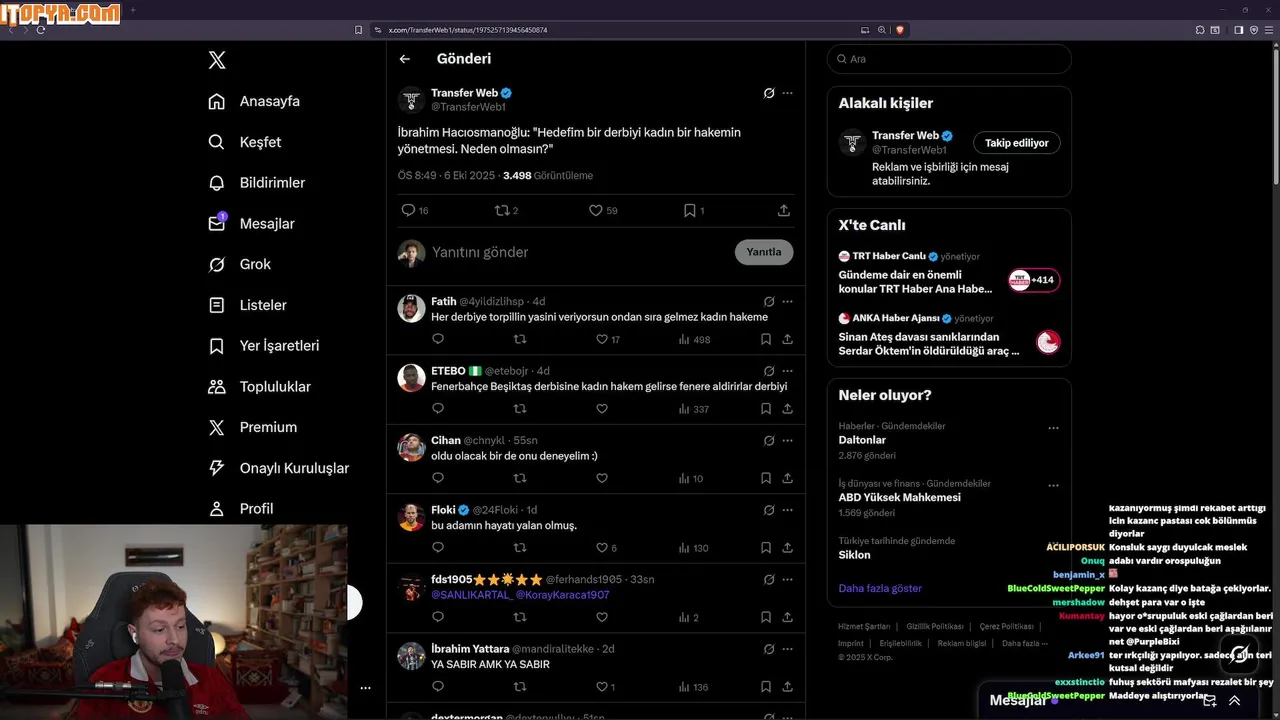Reply to Fatih's comment
Screen dimensions: 1280x720
click(x=438, y=339)
